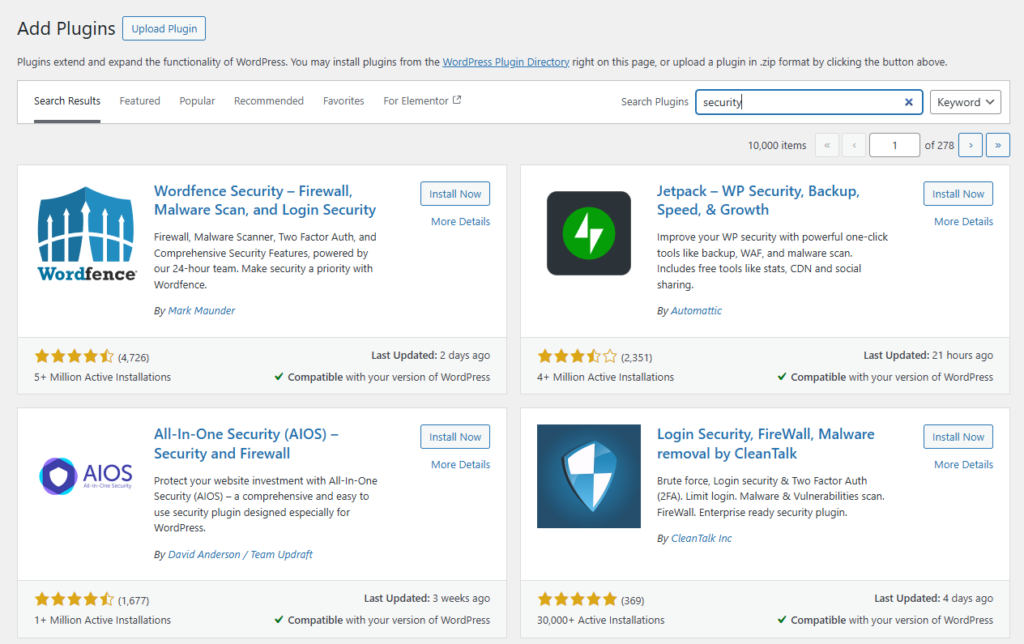Click the Upload Plugin button
This screenshot has height=644, width=1024.
tap(164, 29)
